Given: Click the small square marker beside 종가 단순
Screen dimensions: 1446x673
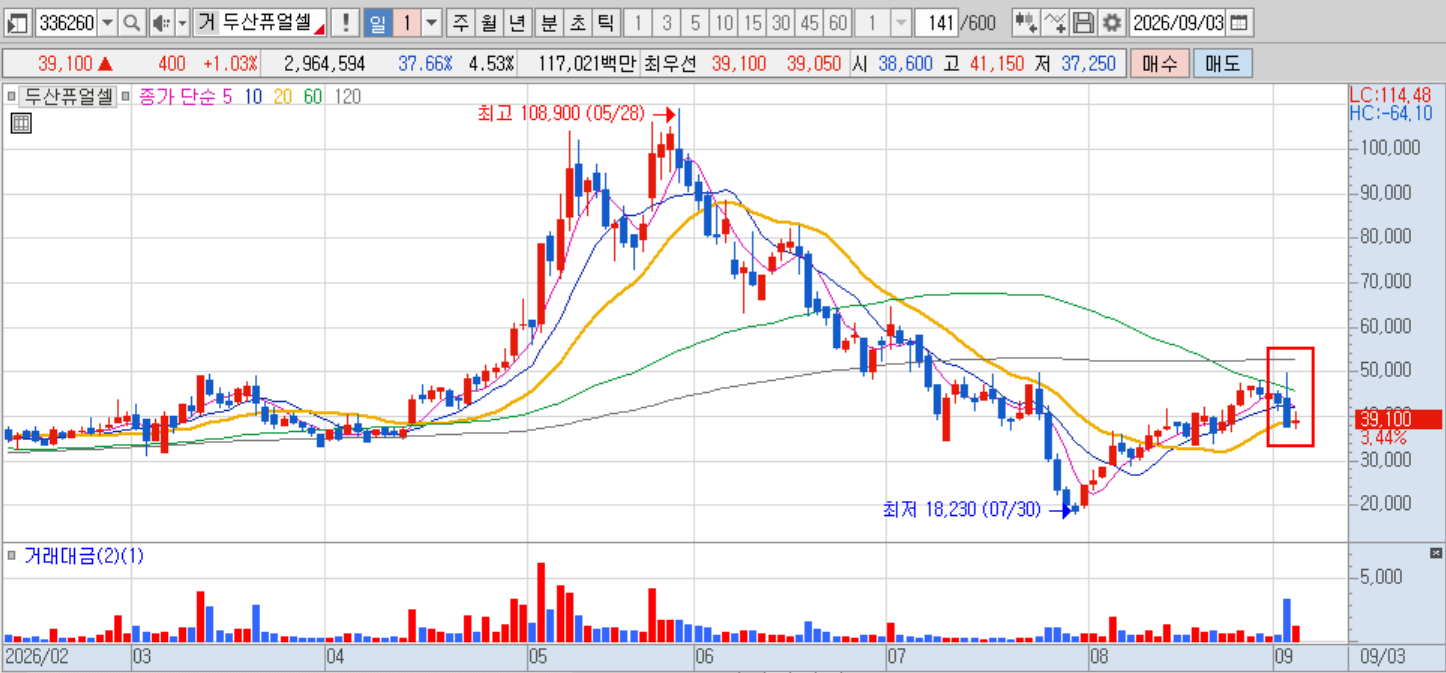Looking at the screenshot, I should coord(124,97).
